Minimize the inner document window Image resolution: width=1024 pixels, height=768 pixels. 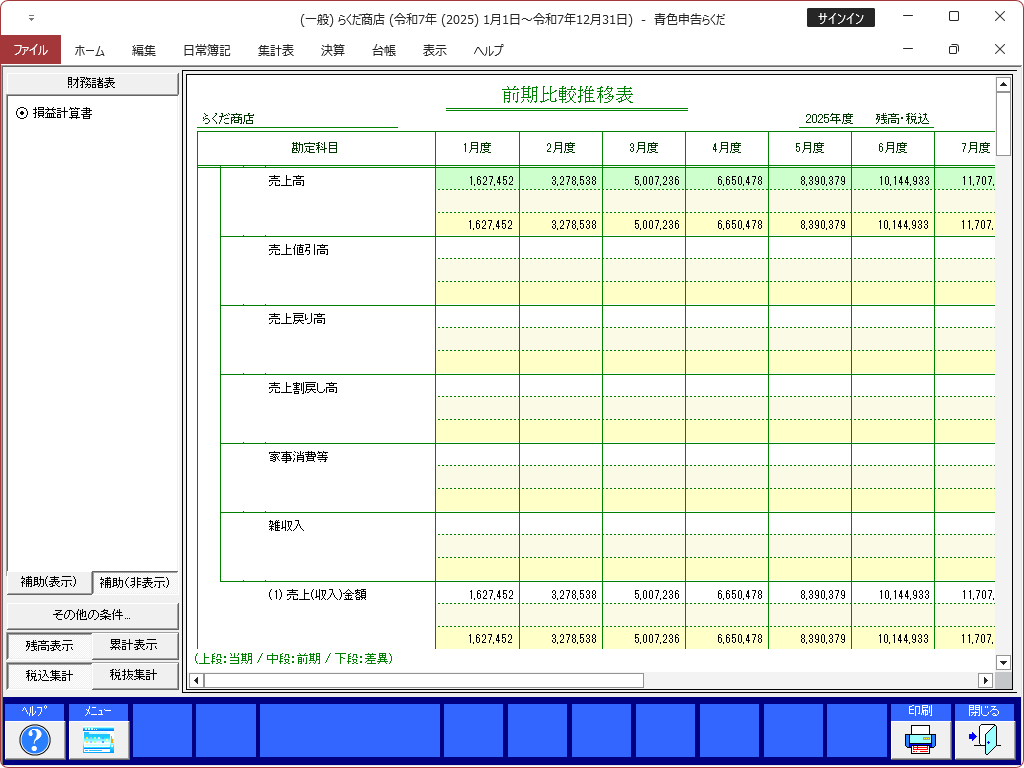[907, 50]
